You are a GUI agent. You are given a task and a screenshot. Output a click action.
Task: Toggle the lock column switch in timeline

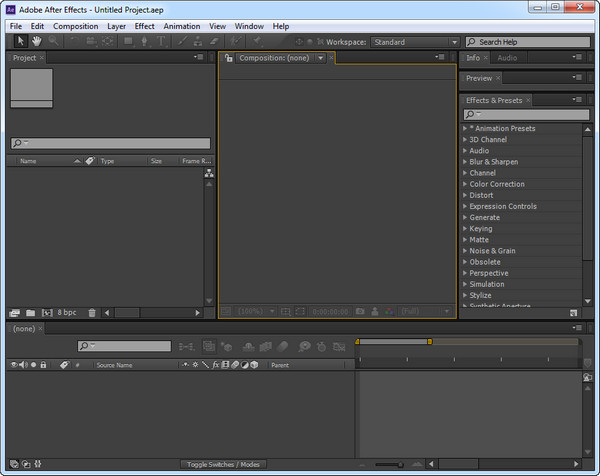point(44,365)
